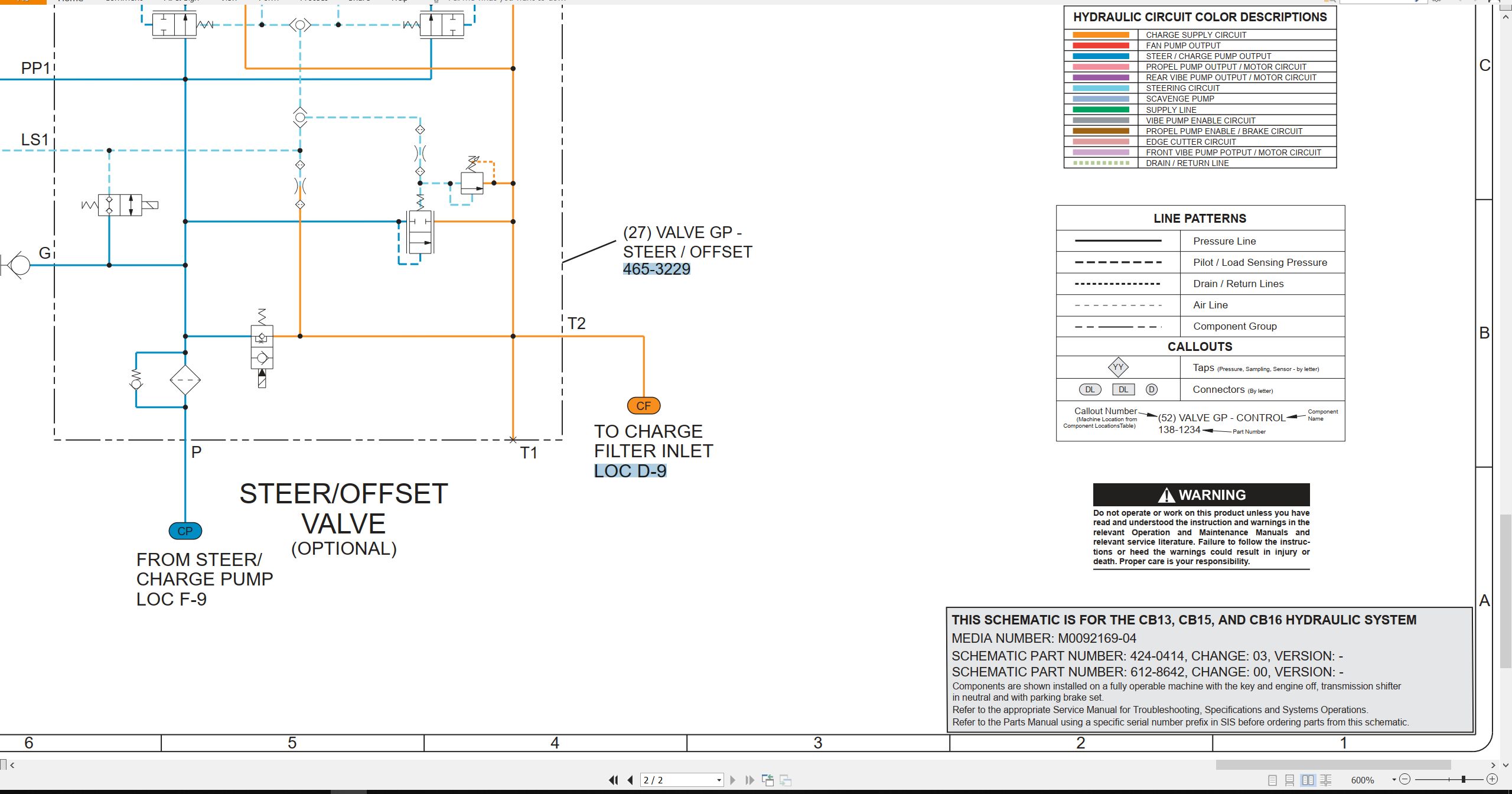This screenshot has height=794, width=1512.
Task: Open the page number dropdown arrow
Action: tap(719, 780)
